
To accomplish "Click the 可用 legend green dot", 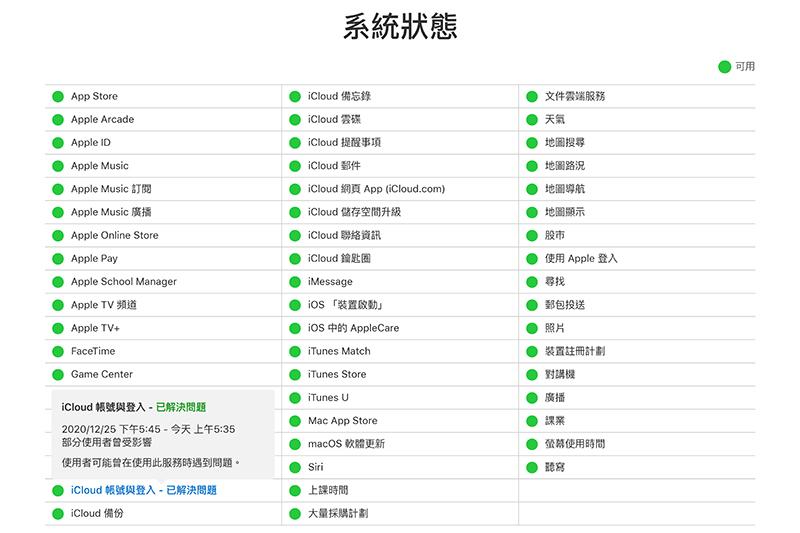I will pos(724,67).
